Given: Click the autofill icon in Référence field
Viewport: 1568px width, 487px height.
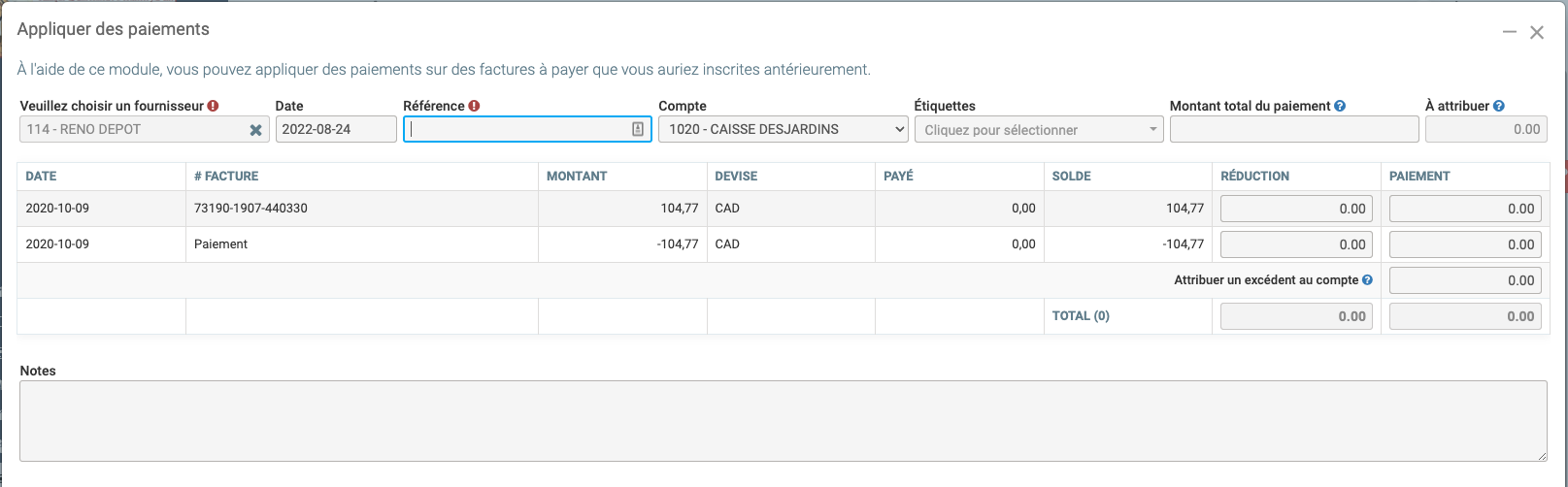Looking at the screenshot, I should pyautogui.click(x=638, y=129).
